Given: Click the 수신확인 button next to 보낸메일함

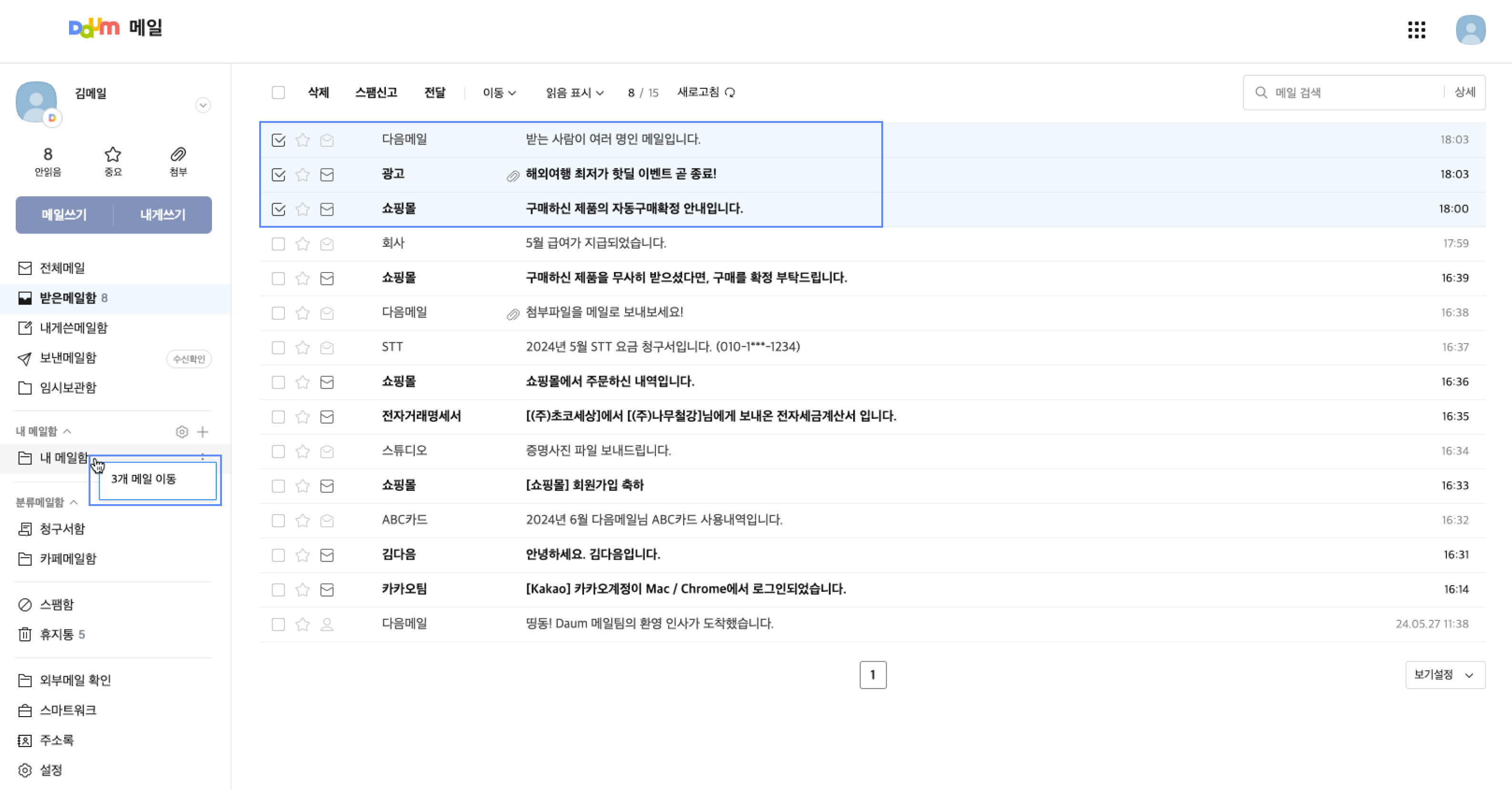Looking at the screenshot, I should point(189,359).
